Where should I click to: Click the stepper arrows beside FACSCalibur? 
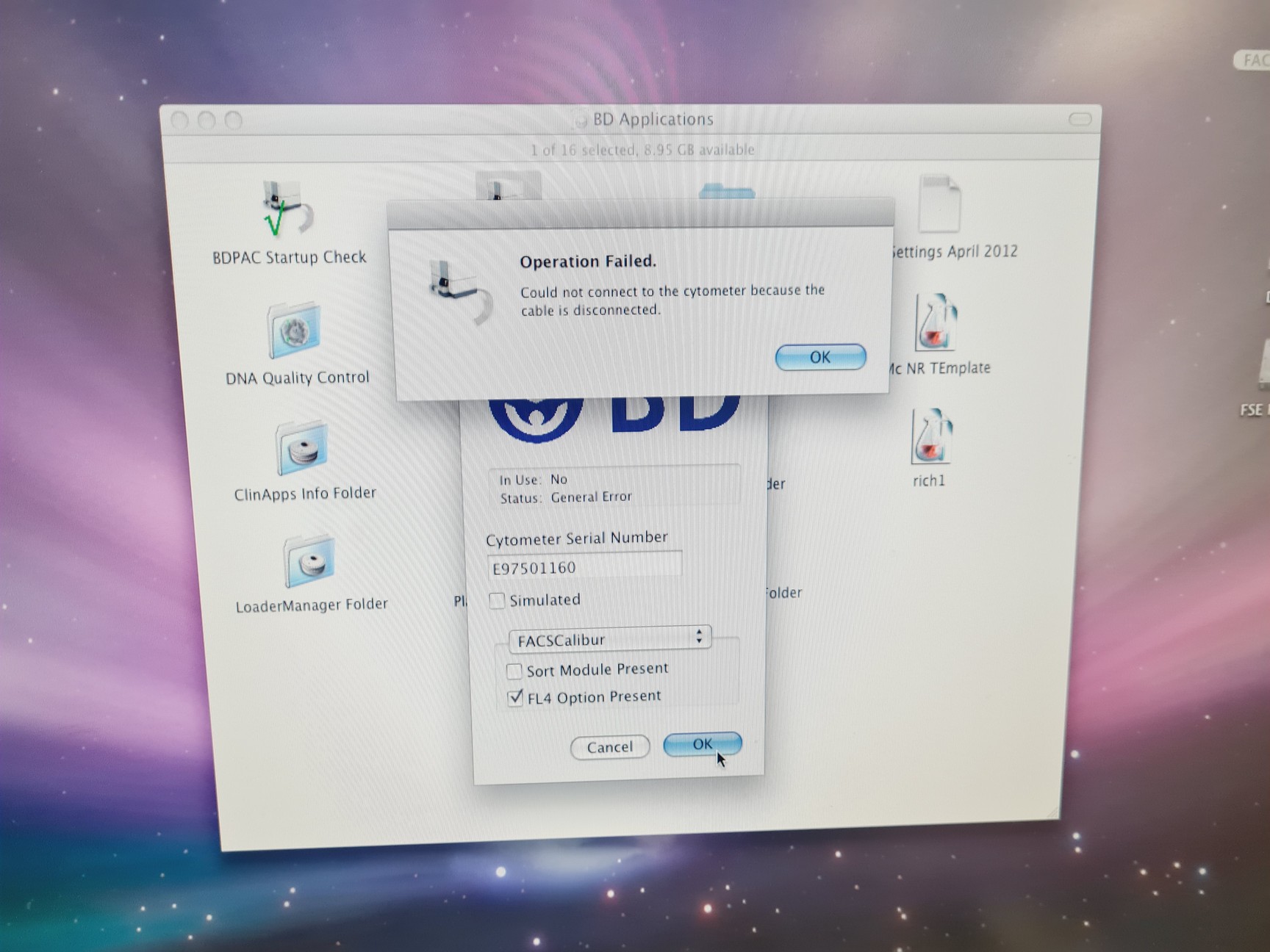(x=700, y=638)
